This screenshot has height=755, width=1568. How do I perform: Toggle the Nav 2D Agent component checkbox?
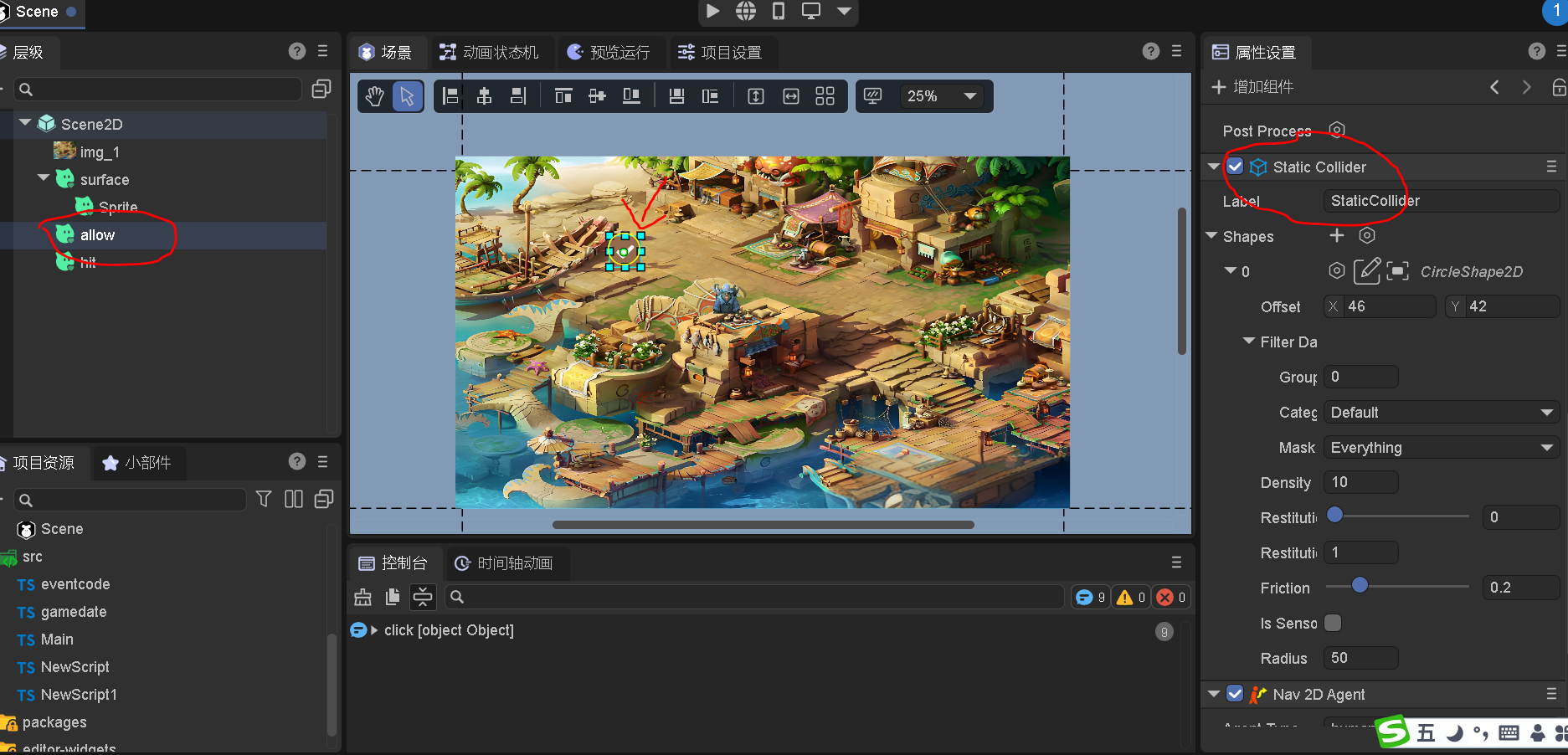tap(1235, 694)
